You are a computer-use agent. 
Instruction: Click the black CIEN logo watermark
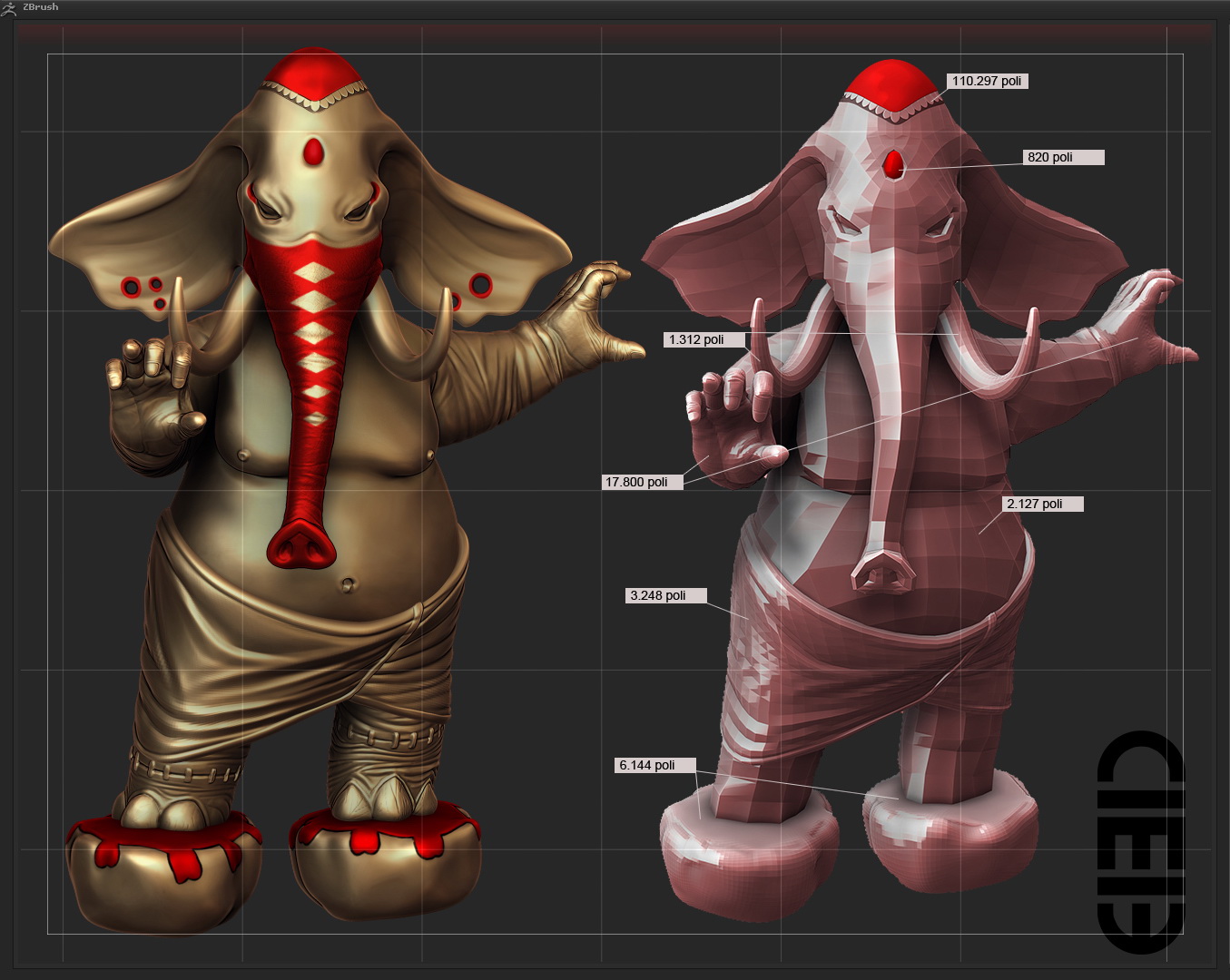[x=1141, y=841]
